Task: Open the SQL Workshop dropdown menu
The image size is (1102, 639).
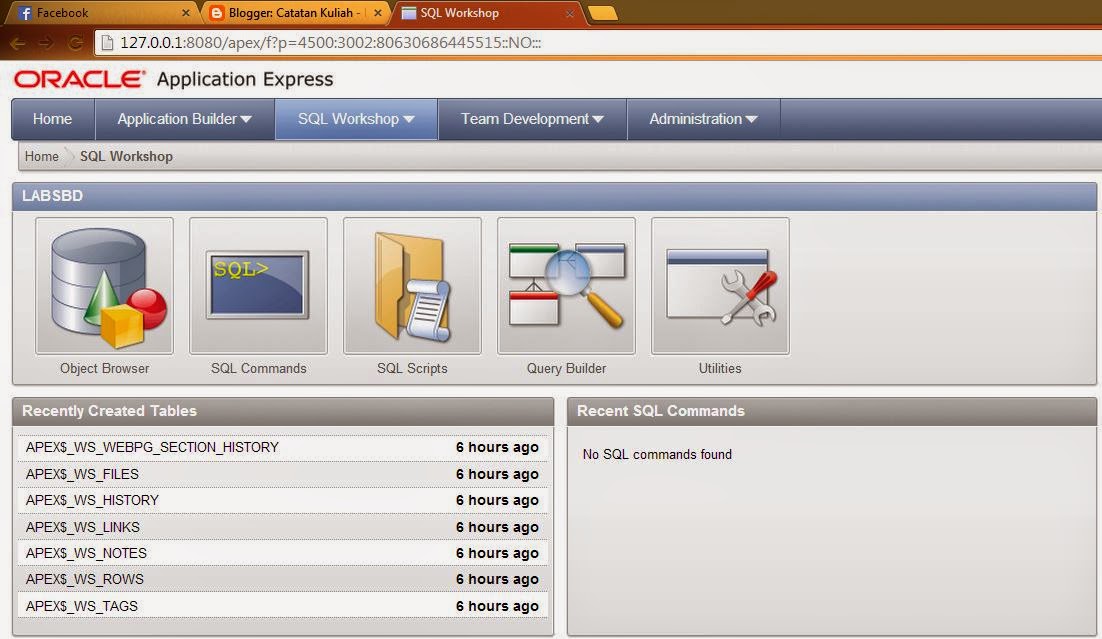Action: [x=356, y=118]
